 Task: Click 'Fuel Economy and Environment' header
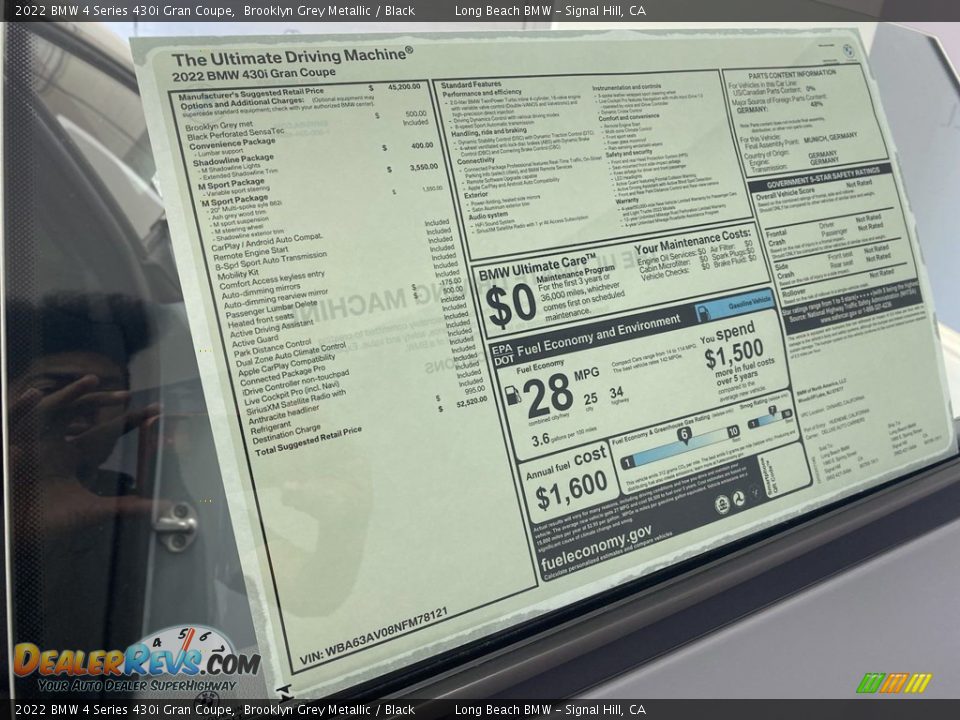click(598, 335)
